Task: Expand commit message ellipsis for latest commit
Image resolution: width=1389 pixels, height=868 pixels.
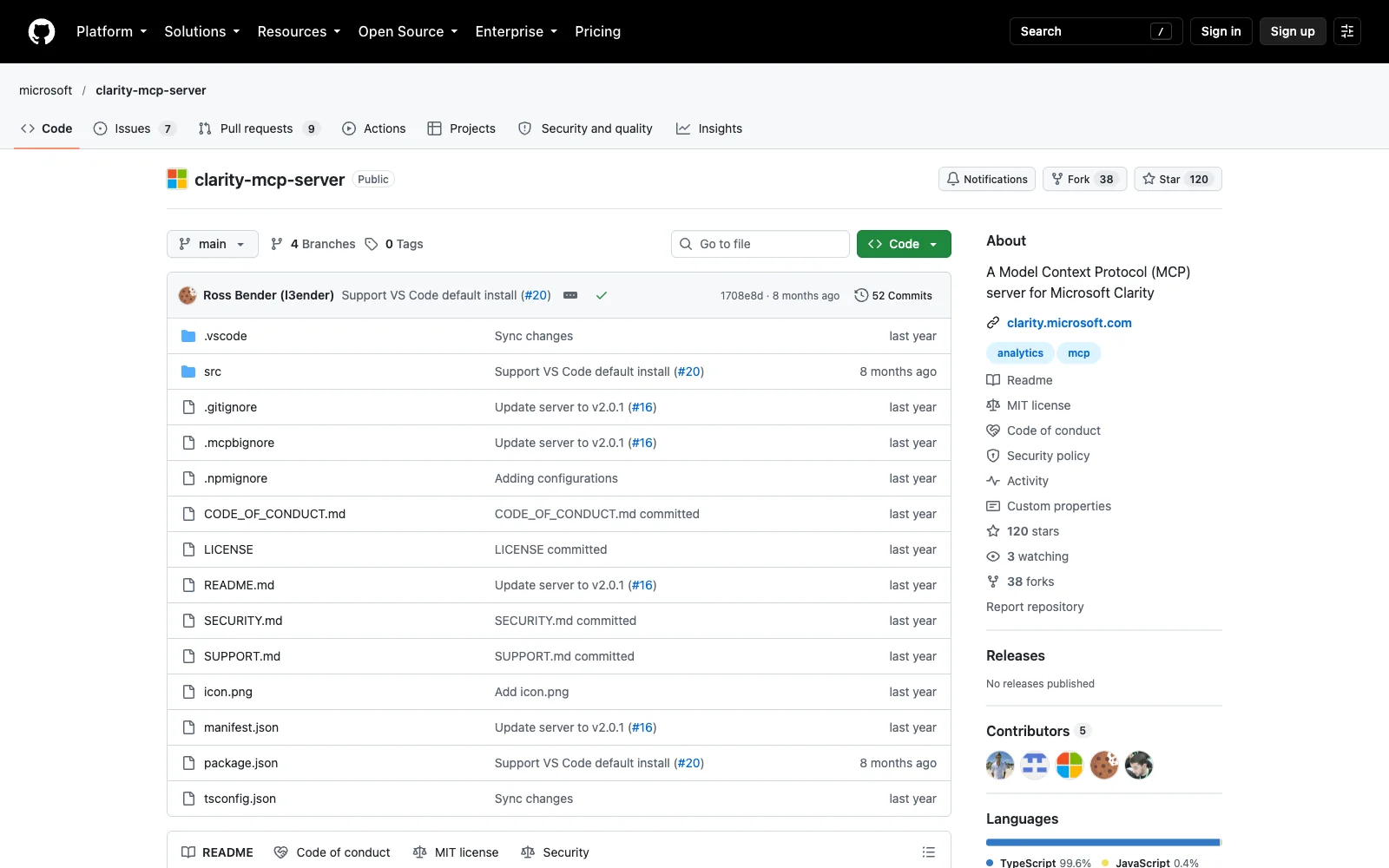Action: [x=570, y=295]
